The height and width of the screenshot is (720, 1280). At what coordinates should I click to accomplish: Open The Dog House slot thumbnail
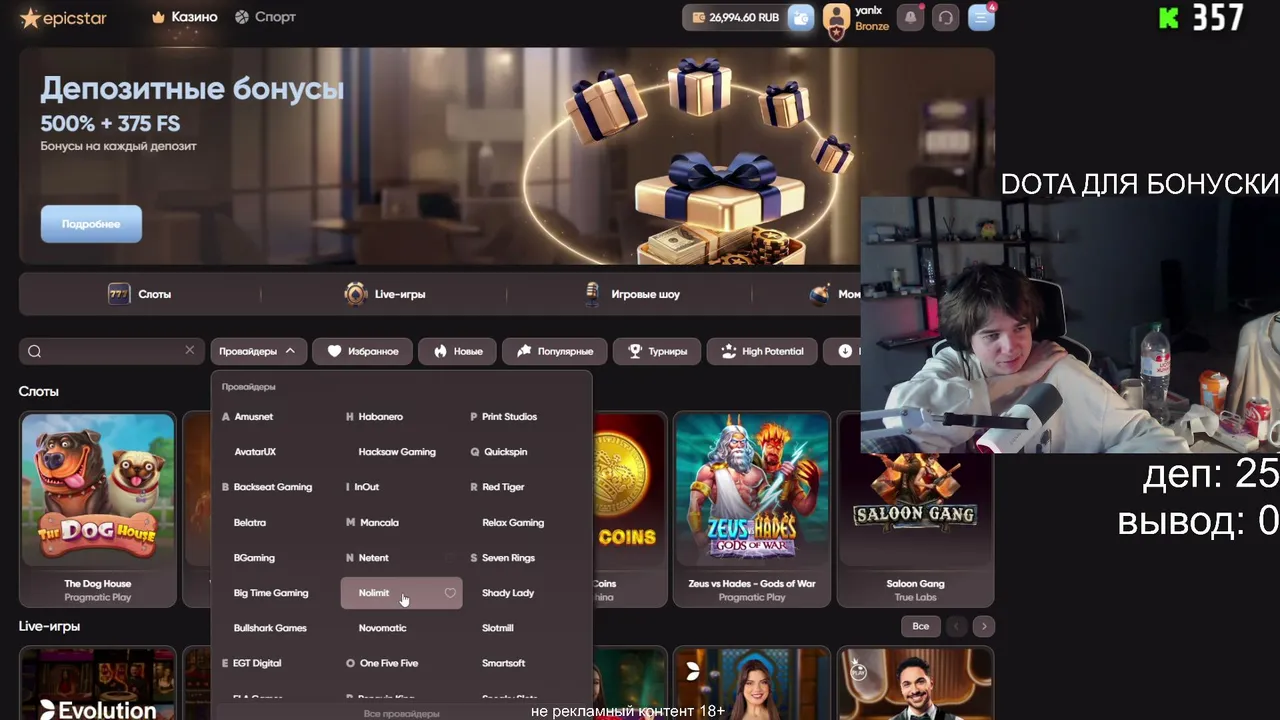[x=98, y=509]
